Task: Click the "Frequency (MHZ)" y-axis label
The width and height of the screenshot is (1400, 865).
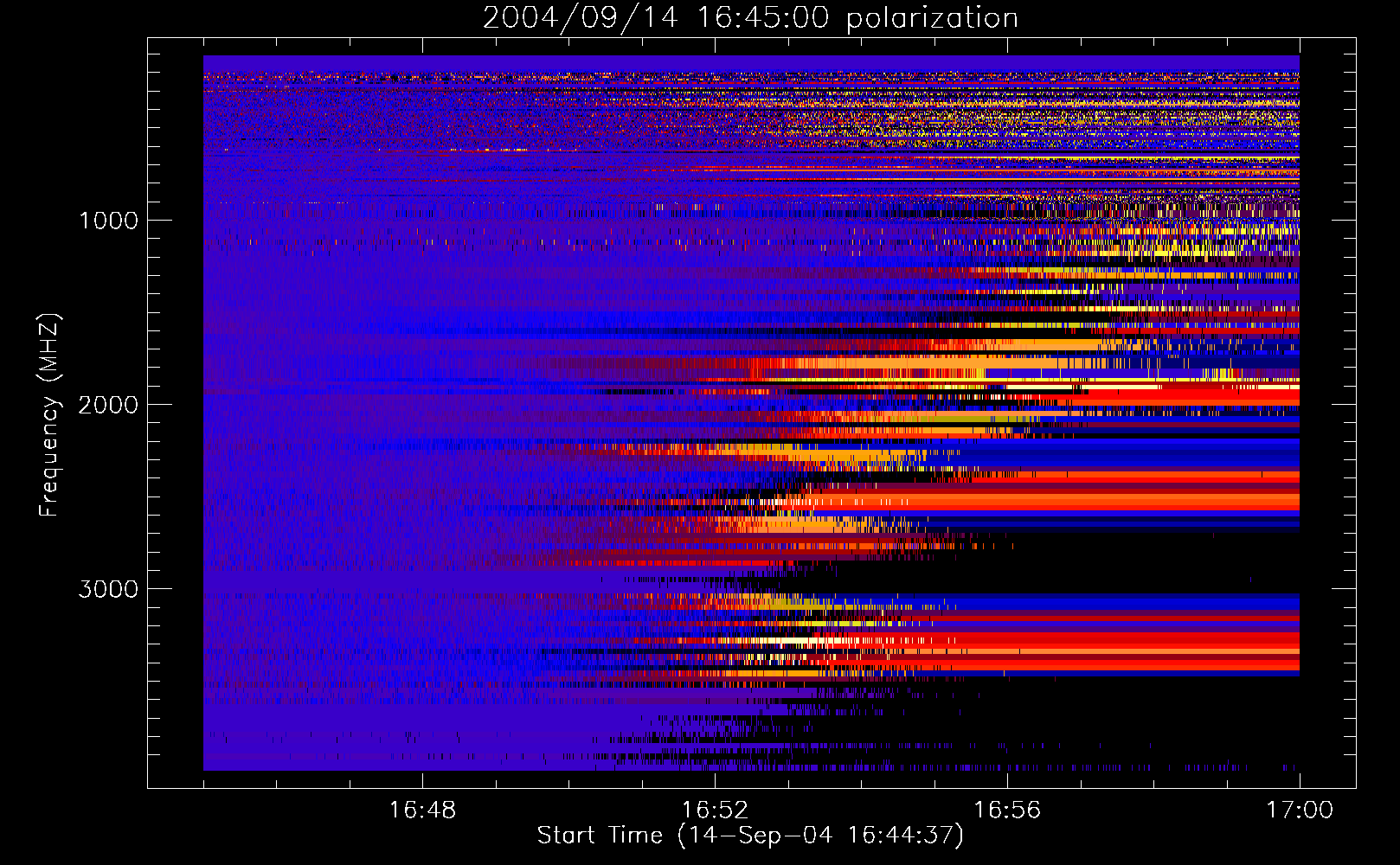Action: coord(49,415)
